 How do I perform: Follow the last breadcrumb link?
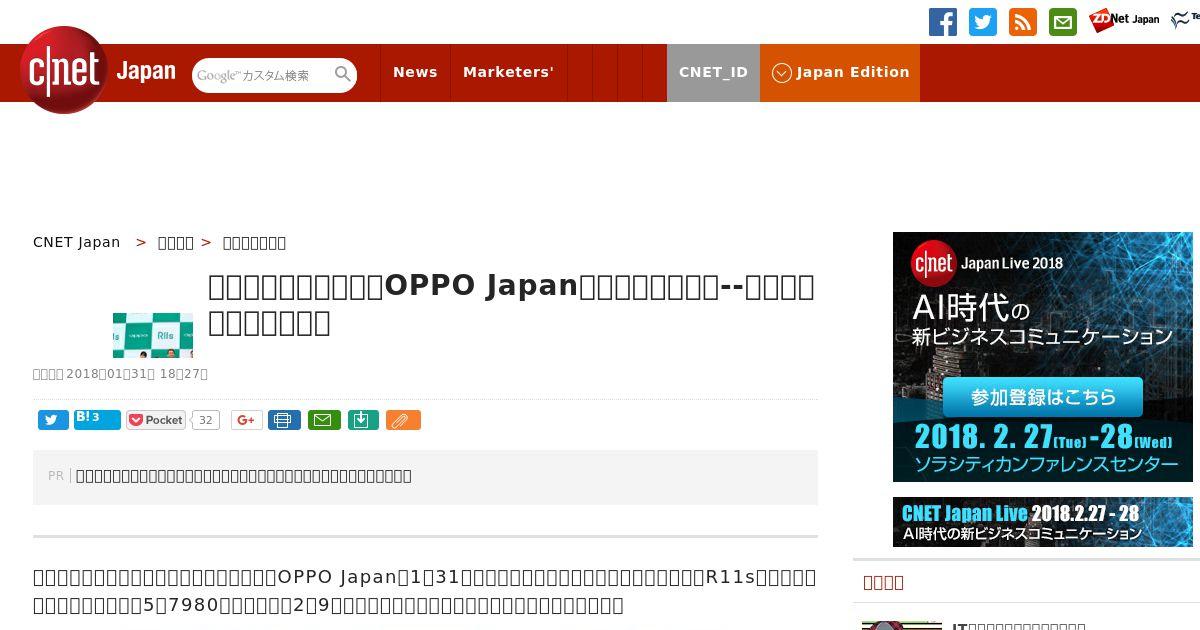[x=254, y=242]
